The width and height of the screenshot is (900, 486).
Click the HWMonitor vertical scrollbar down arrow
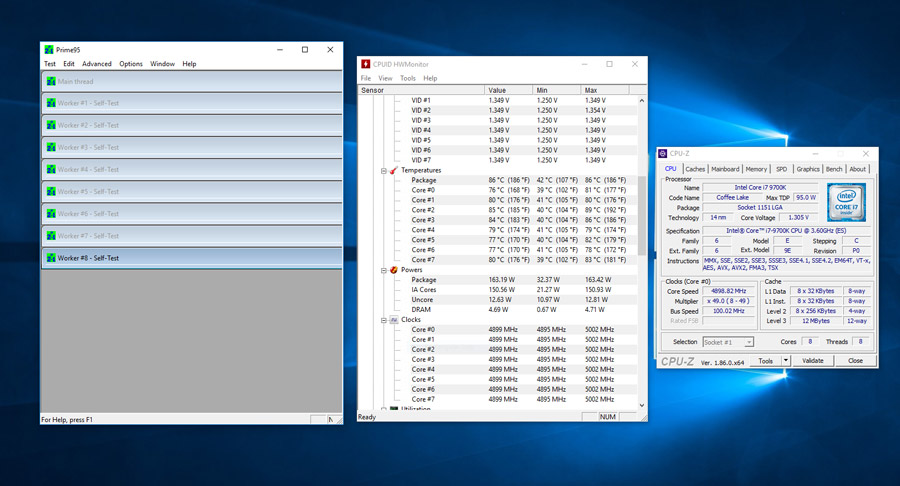pos(642,405)
